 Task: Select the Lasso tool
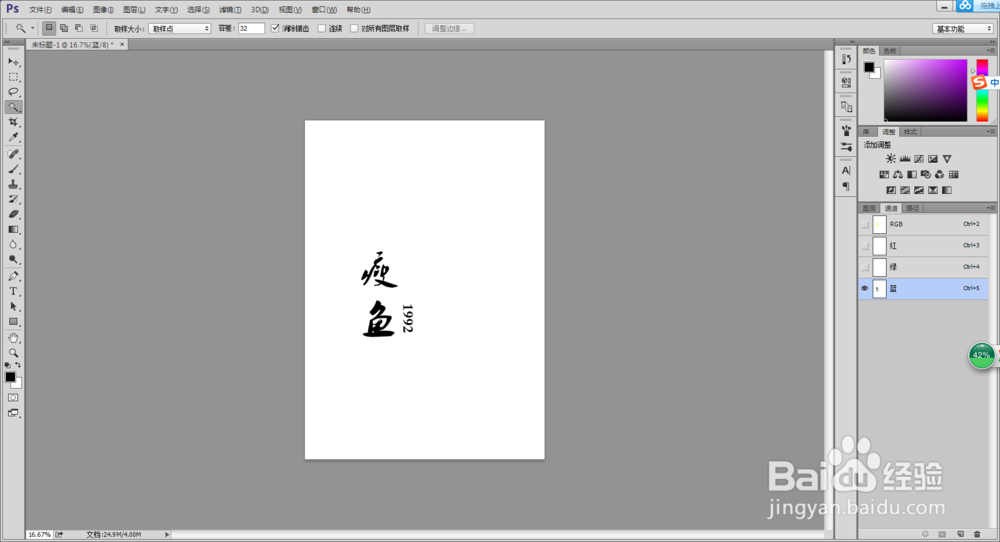13,92
